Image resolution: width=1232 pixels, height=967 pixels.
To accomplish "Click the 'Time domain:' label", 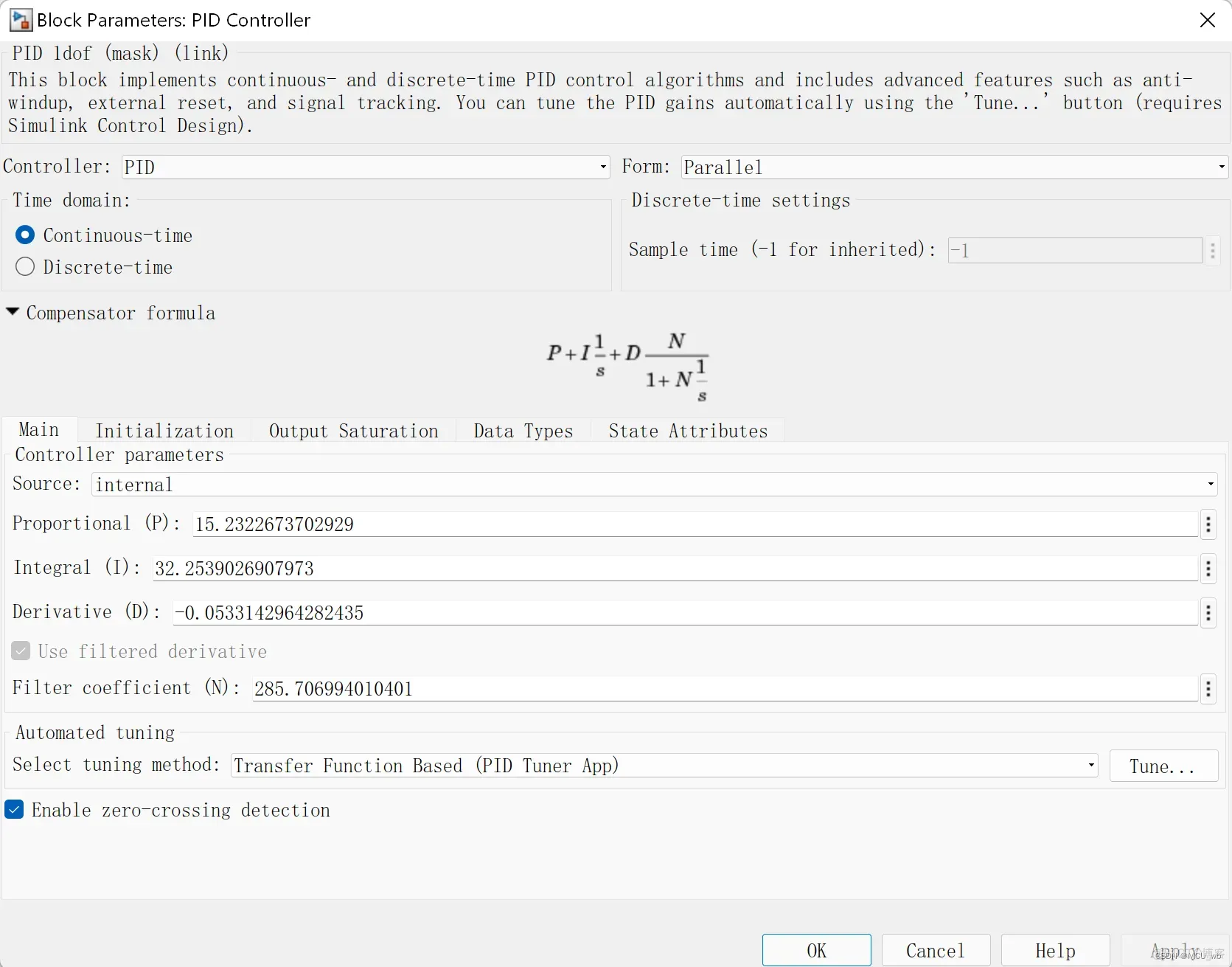I will click(x=72, y=200).
